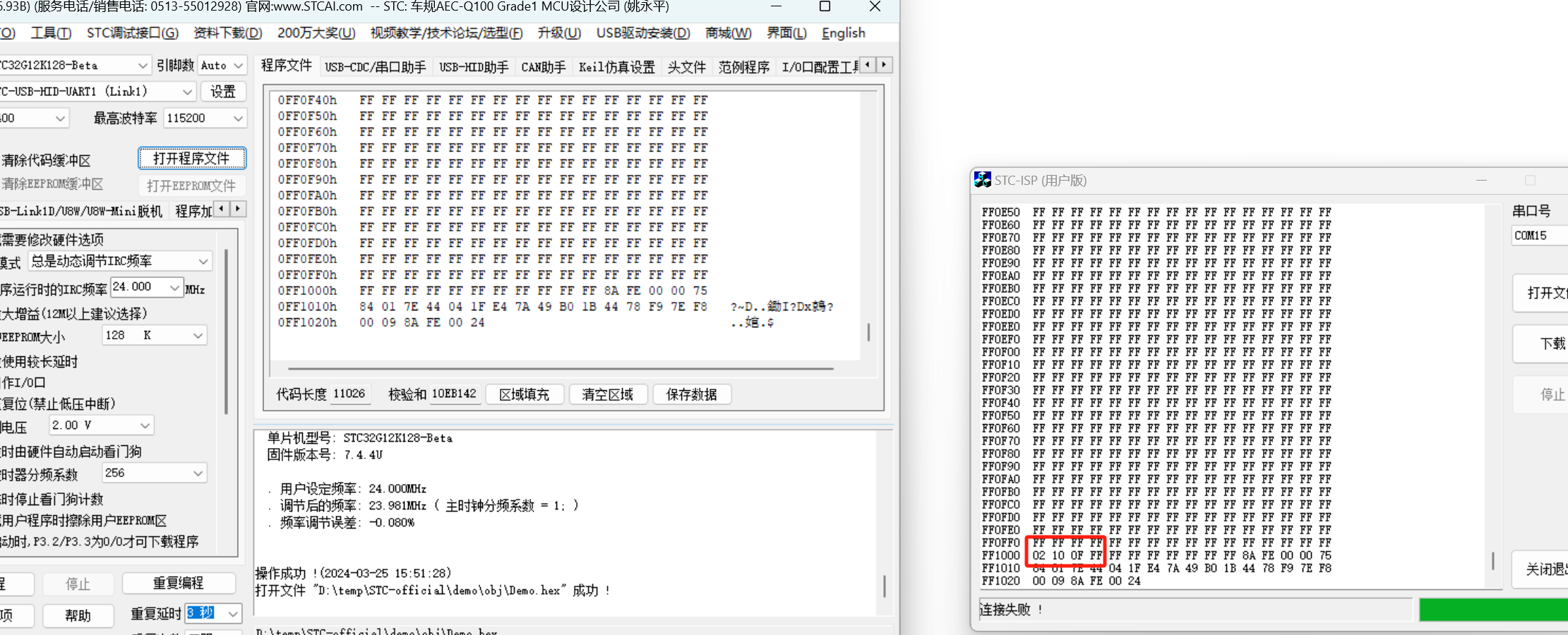Click the 区域填充 button
The width and height of the screenshot is (1568, 635).
click(x=524, y=394)
